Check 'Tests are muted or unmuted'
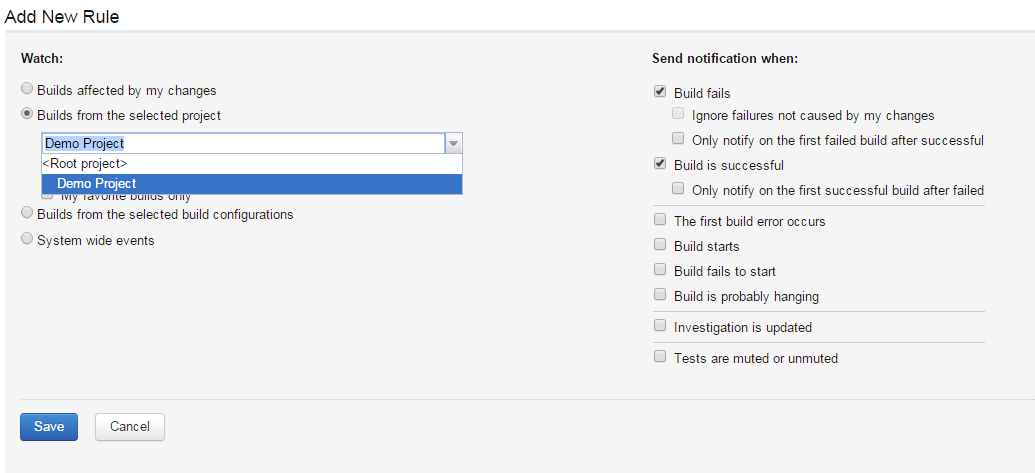Viewport: 1035px width, 473px height. tap(660, 357)
